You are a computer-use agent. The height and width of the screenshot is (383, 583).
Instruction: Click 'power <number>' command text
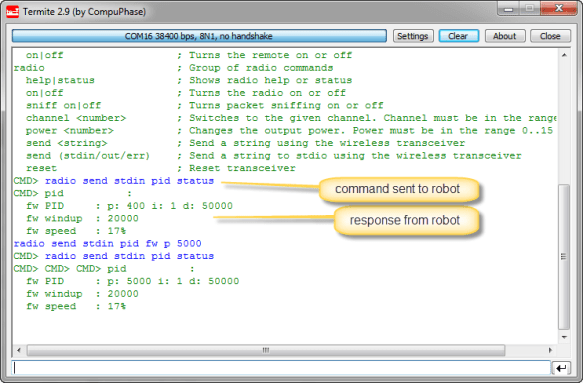70,131
